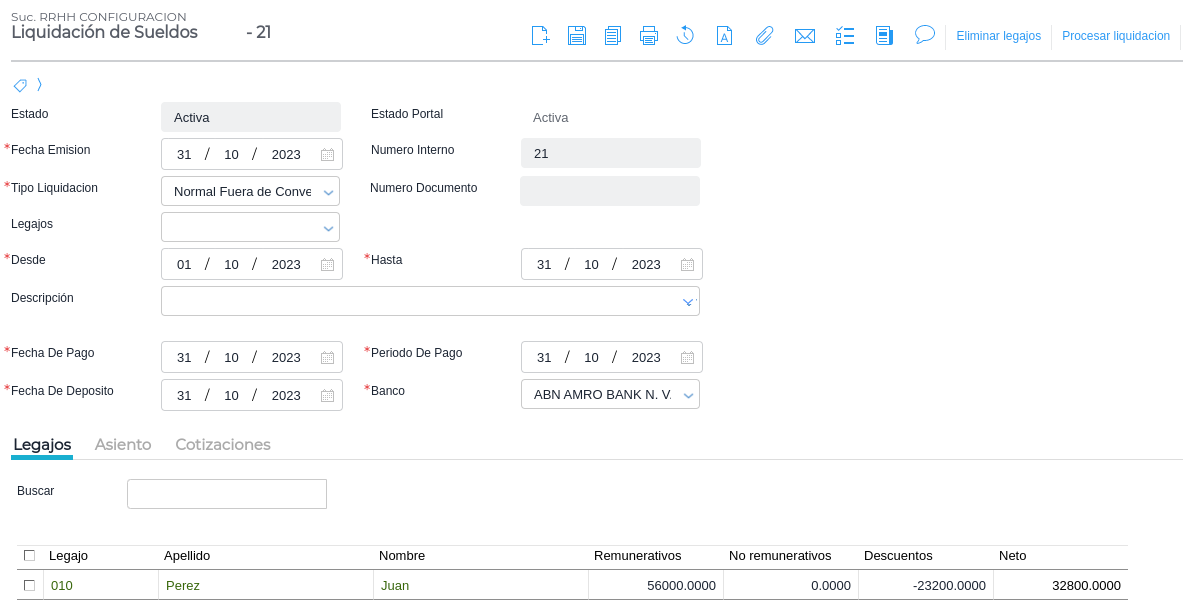Click the tag icon below the title
This screenshot has height=614, width=1183.
20,85
